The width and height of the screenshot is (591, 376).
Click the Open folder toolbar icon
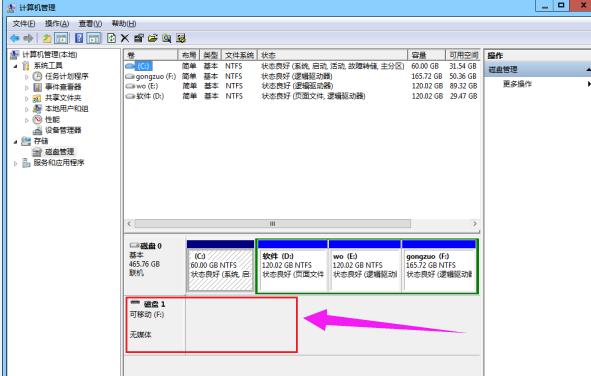pyautogui.click(x=153, y=38)
